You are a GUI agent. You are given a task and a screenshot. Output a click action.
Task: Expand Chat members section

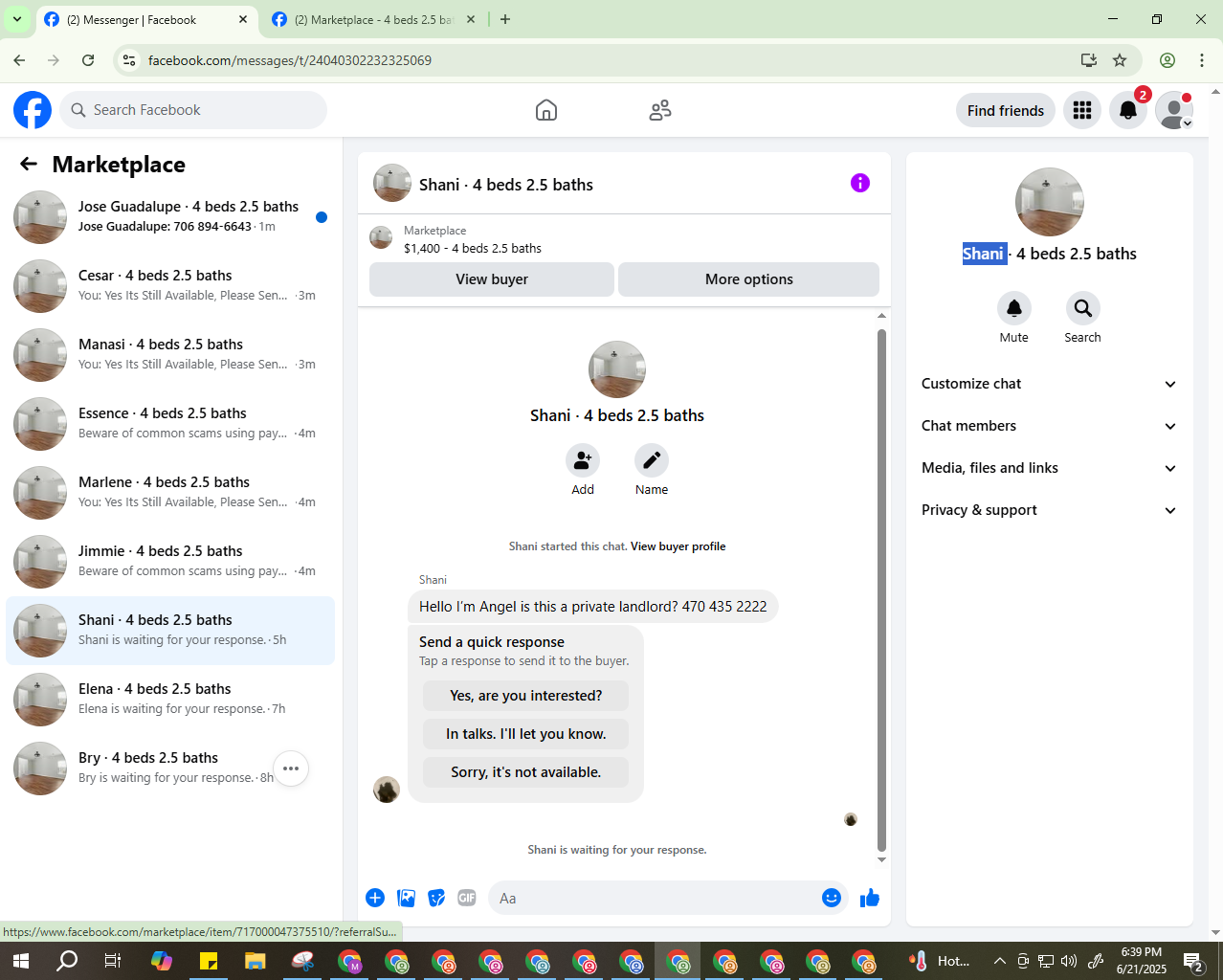click(x=1050, y=426)
